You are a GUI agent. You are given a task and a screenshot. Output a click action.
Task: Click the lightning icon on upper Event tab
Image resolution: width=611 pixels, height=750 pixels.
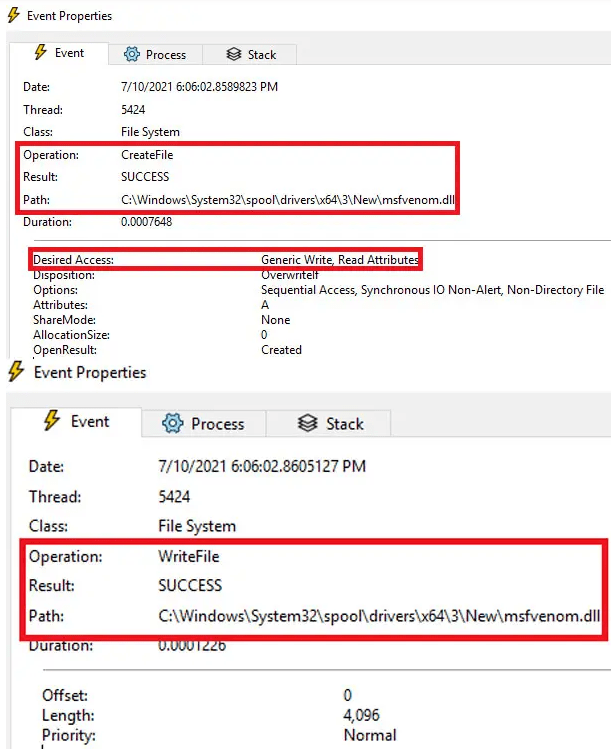[41, 52]
